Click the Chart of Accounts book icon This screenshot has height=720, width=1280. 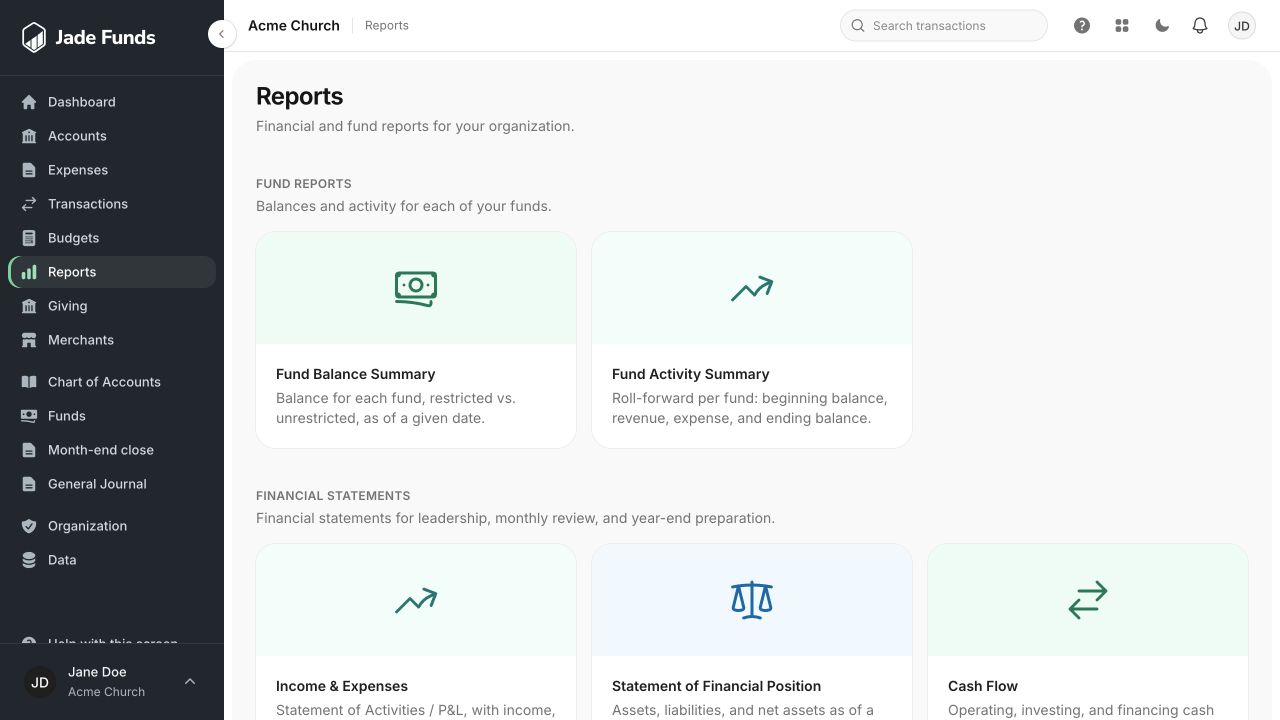click(x=29, y=382)
